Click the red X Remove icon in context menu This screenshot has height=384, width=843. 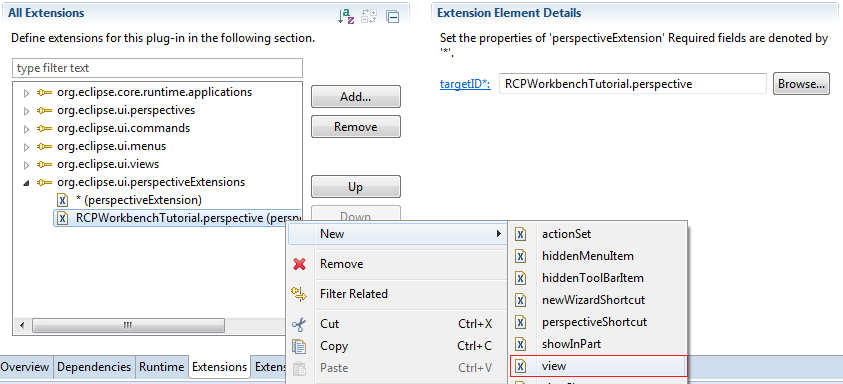(299, 264)
